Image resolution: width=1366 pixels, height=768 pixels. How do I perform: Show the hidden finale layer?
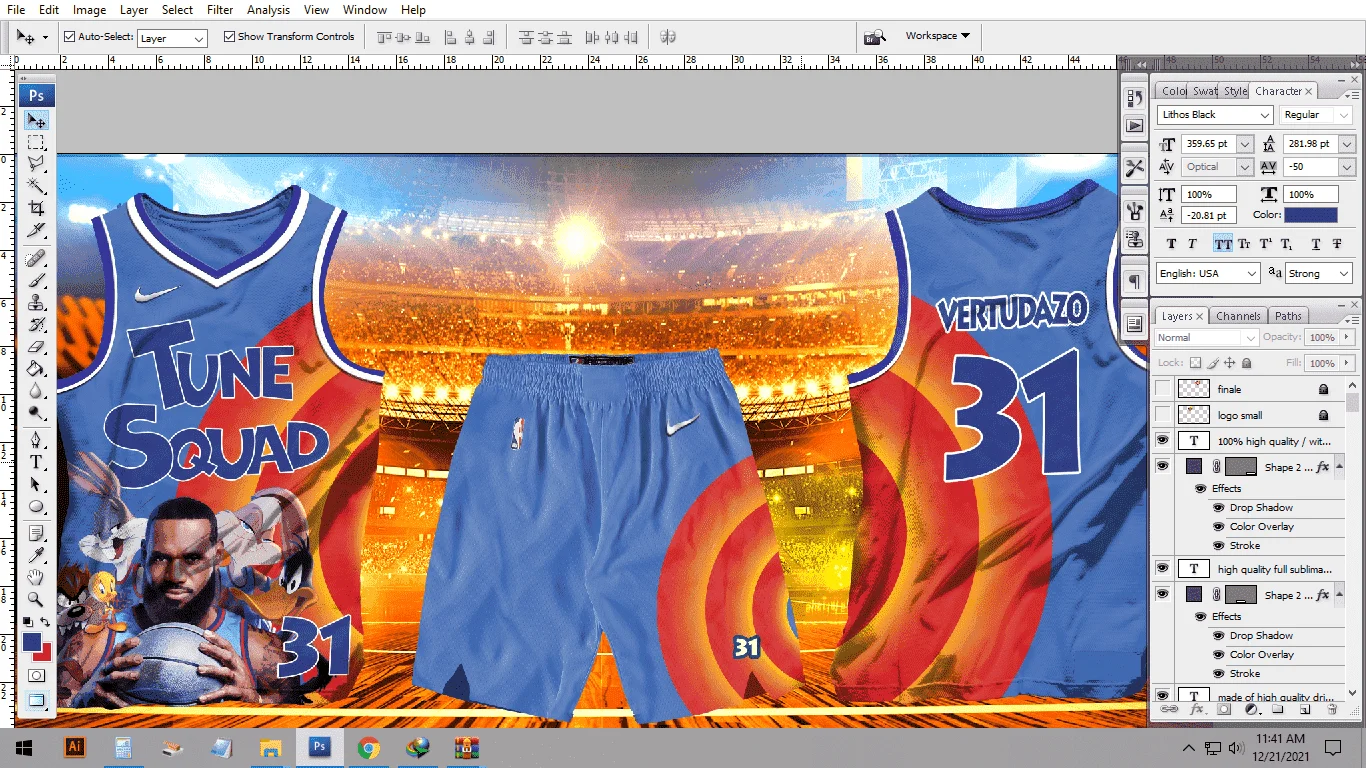pos(1162,389)
